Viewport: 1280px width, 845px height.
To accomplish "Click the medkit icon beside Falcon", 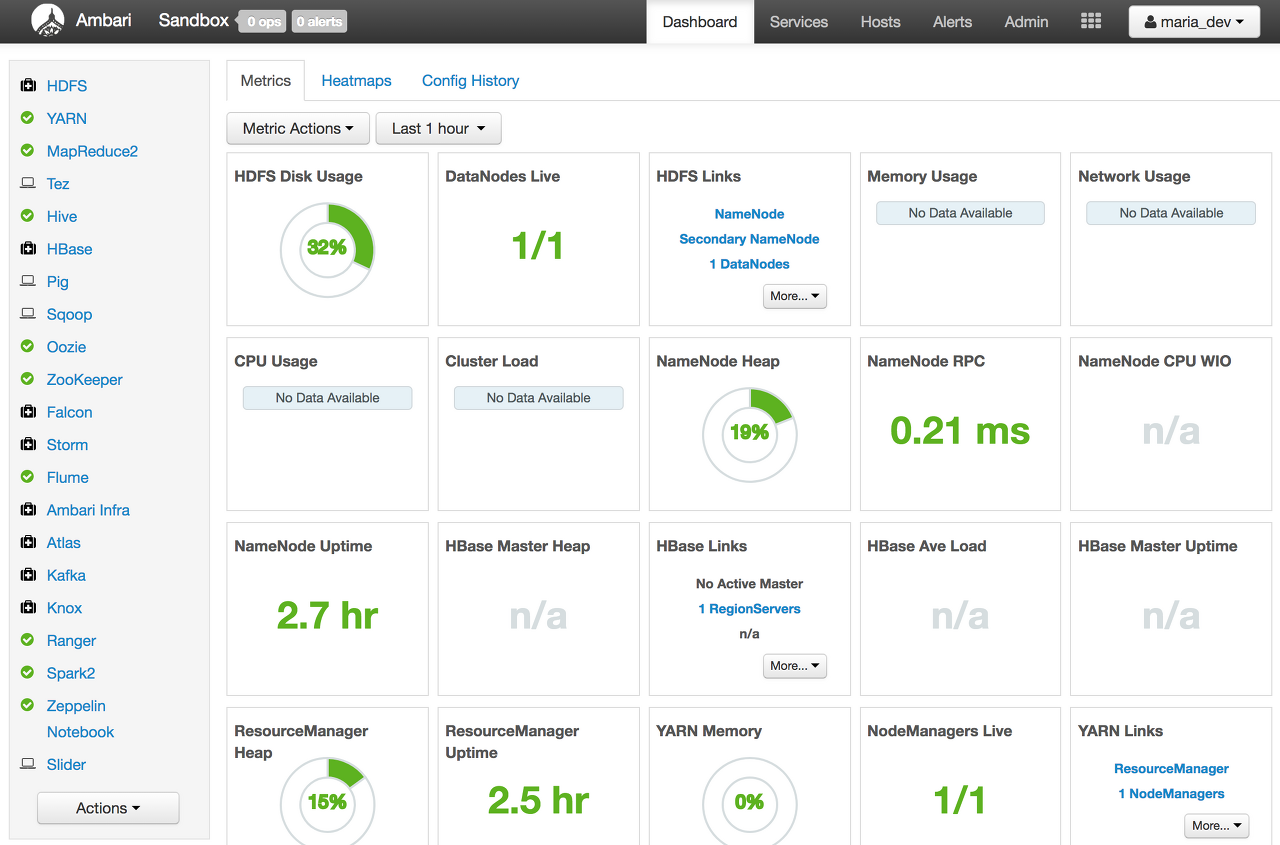I will point(28,412).
